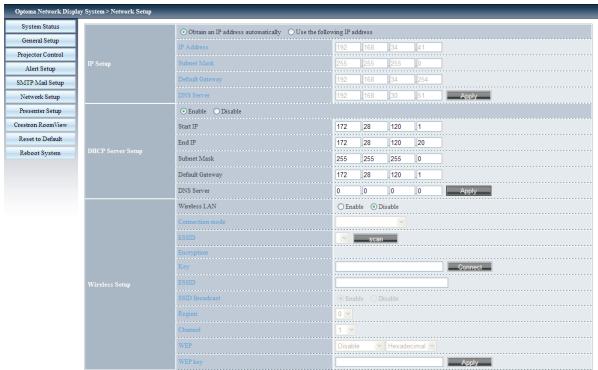Click the DHCP Start IP last octet field
The image size is (598, 370).
coord(429,127)
